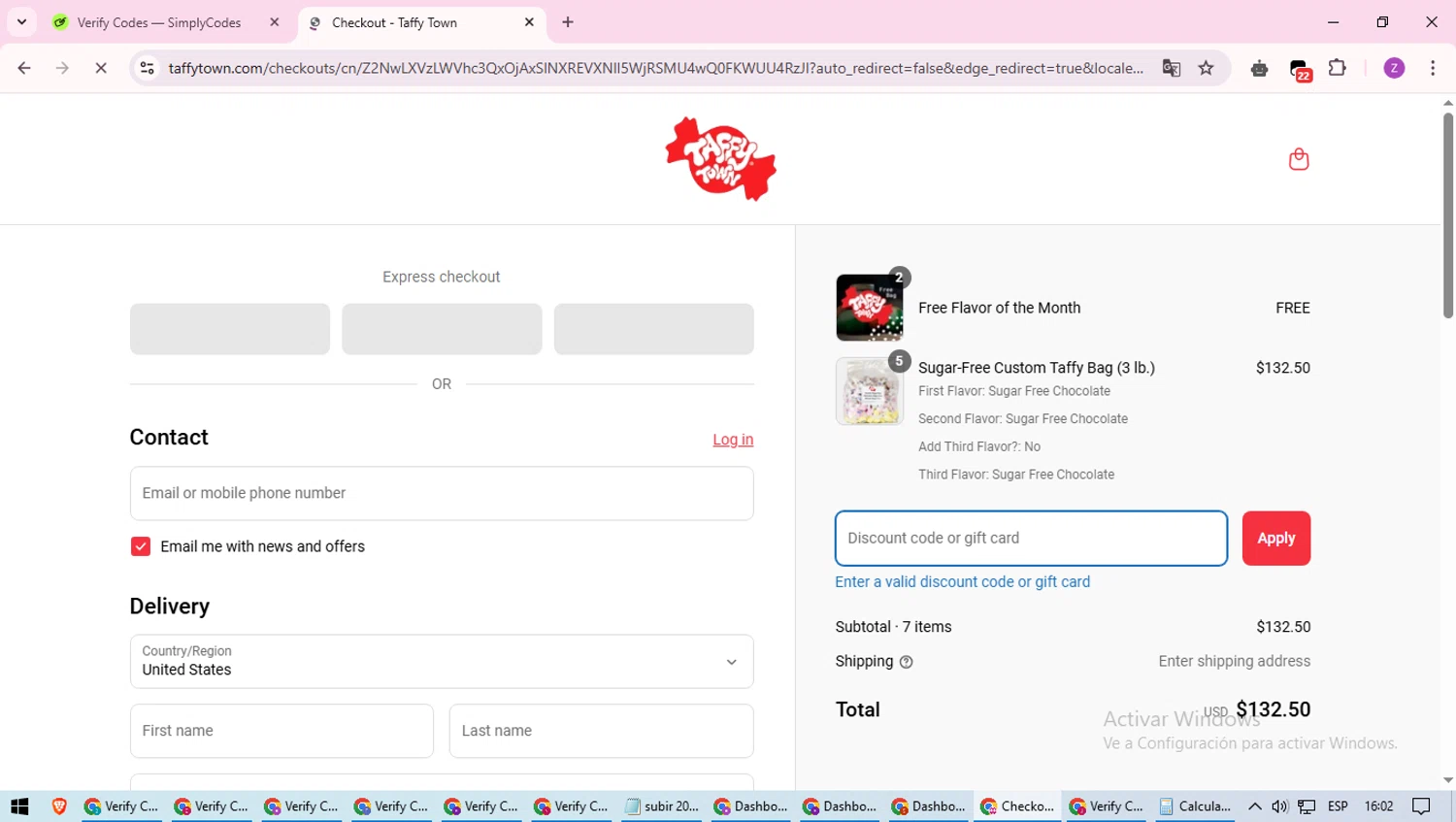The height and width of the screenshot is (822, 1456).
Task: Select 'Enter shipping address' text
Action: click(1235, 661)
